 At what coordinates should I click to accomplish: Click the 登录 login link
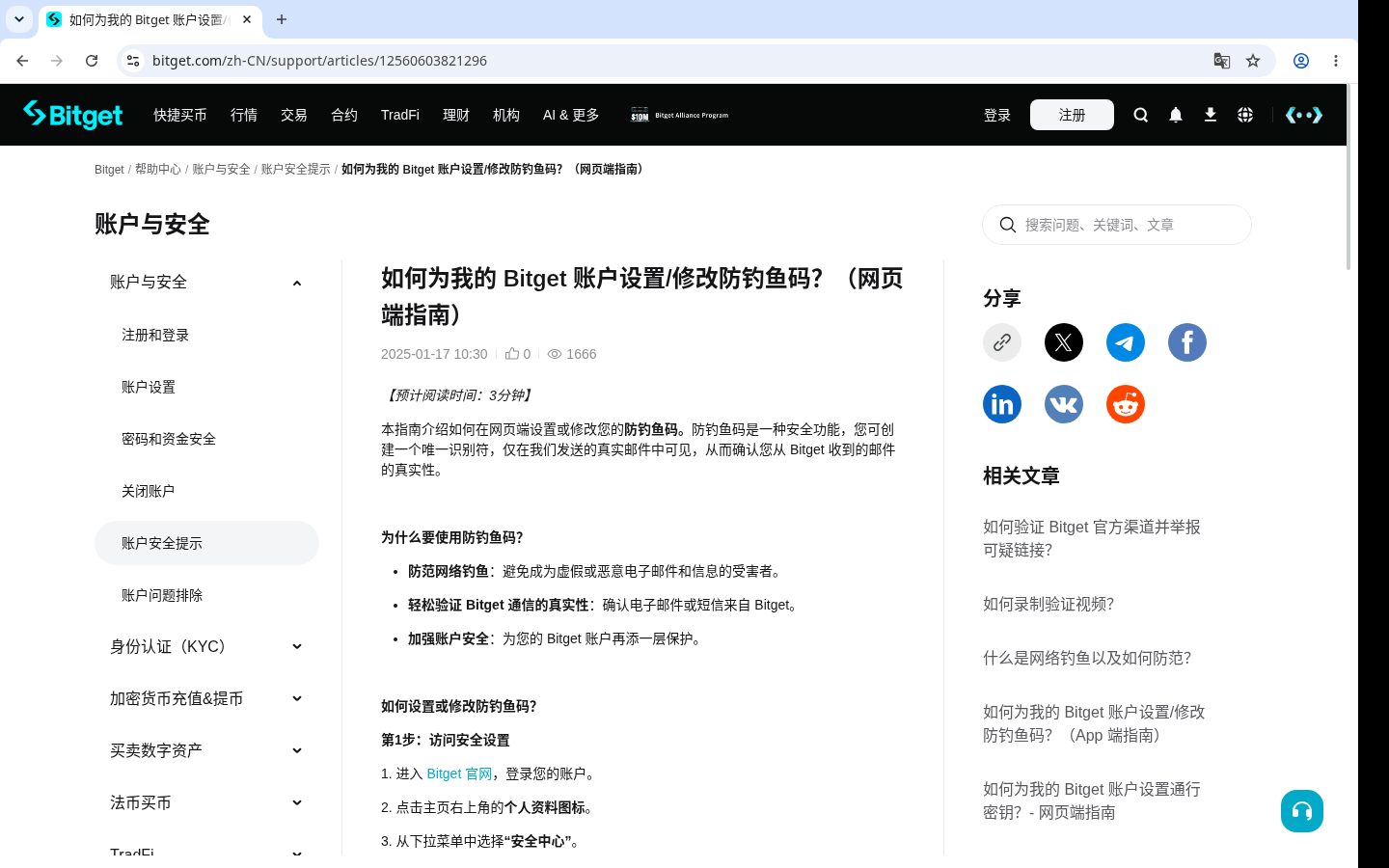click(x=997, y=115)
